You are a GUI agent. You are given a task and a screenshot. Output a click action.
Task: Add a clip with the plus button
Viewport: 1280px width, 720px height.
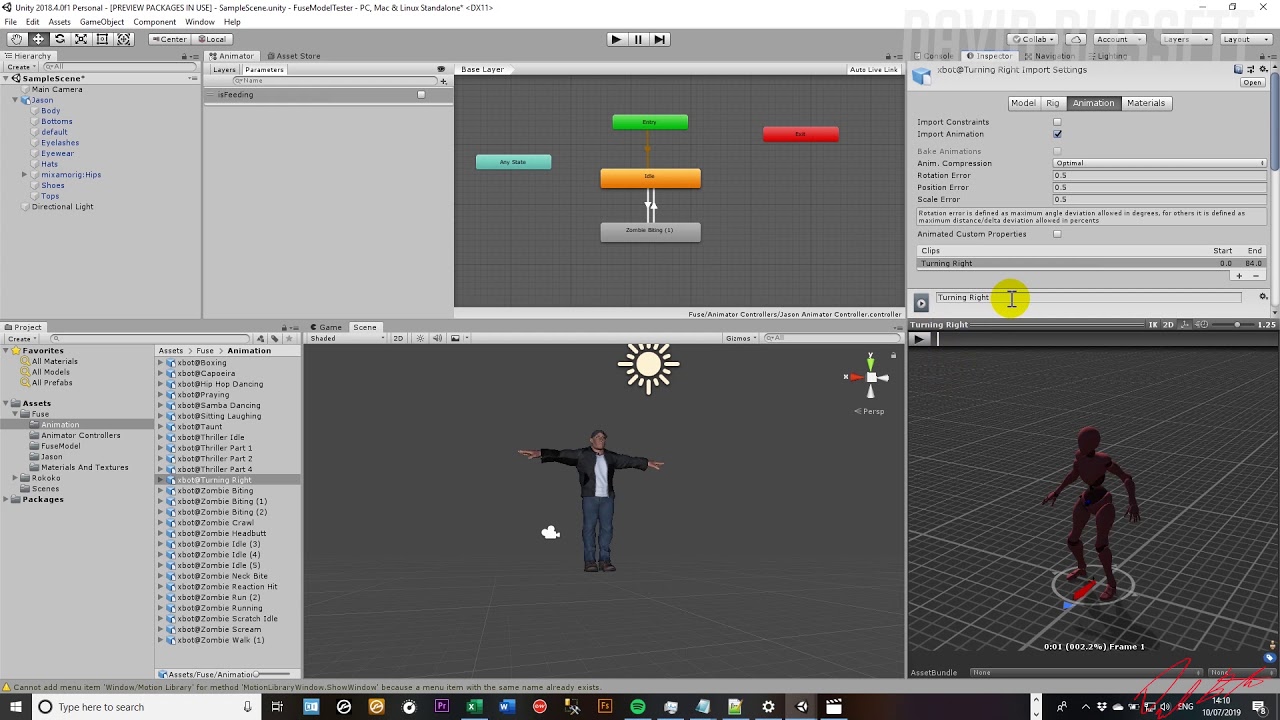tap(1239, 276)
